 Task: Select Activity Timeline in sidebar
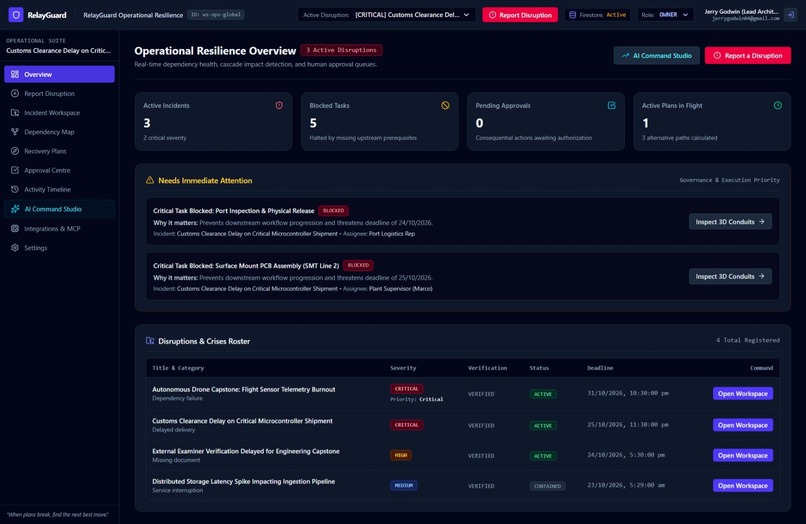click(60, 189)
